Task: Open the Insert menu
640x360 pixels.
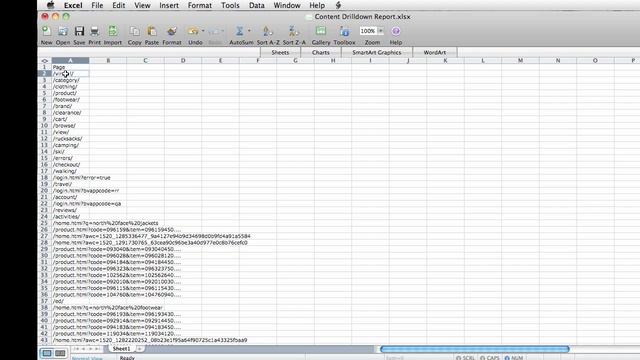Action: pos(169,5)
